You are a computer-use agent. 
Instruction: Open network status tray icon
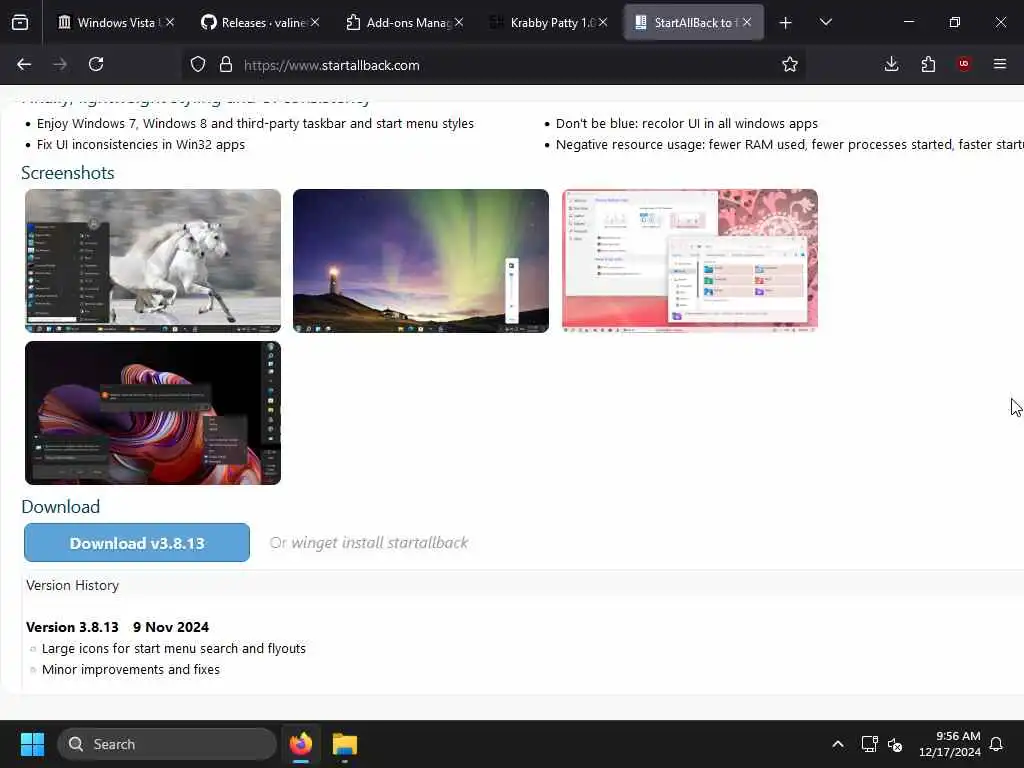coord(869,744)
